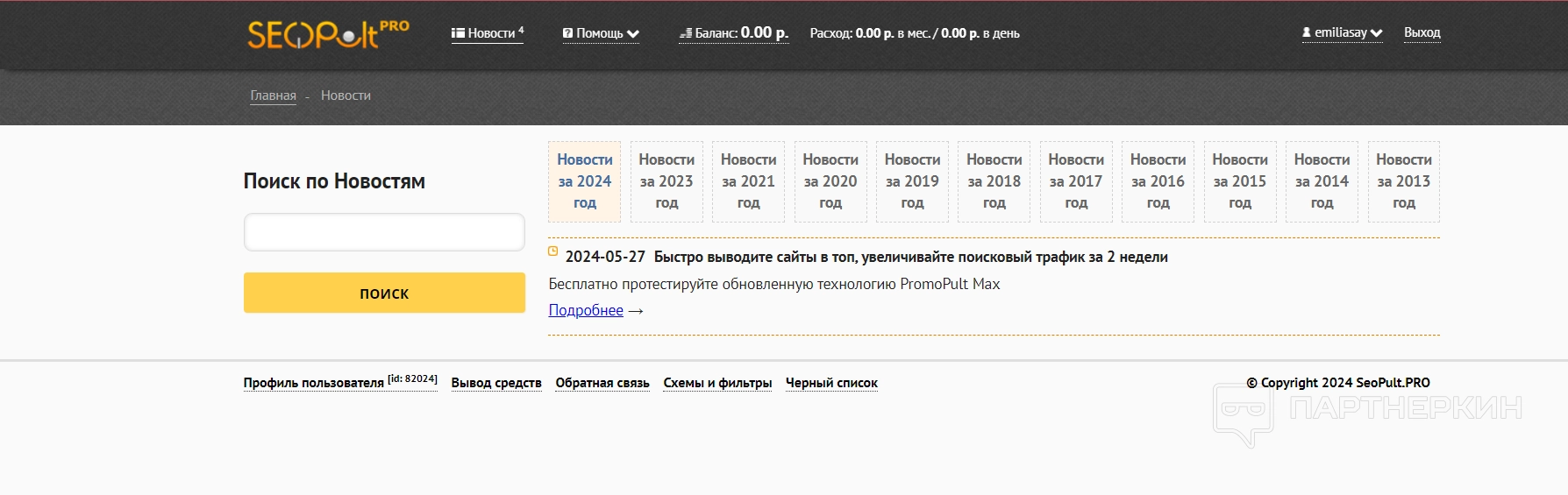Select the Новости за 2015 год tab

1240,181
